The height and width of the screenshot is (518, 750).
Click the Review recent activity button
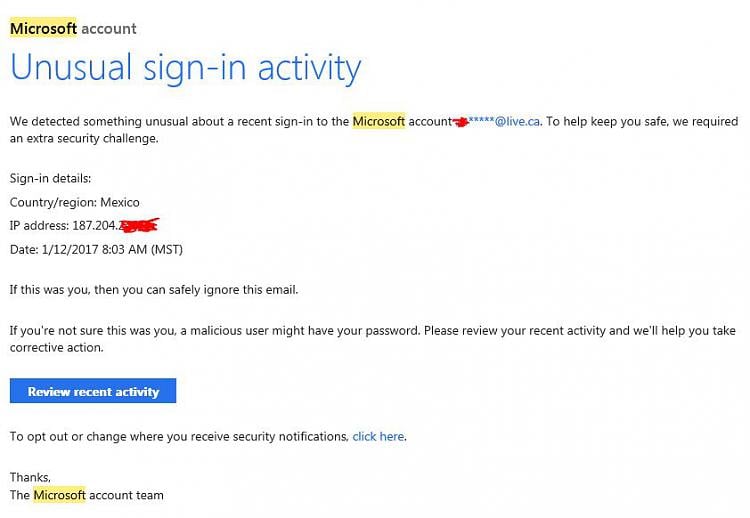[x=93, y=390]
